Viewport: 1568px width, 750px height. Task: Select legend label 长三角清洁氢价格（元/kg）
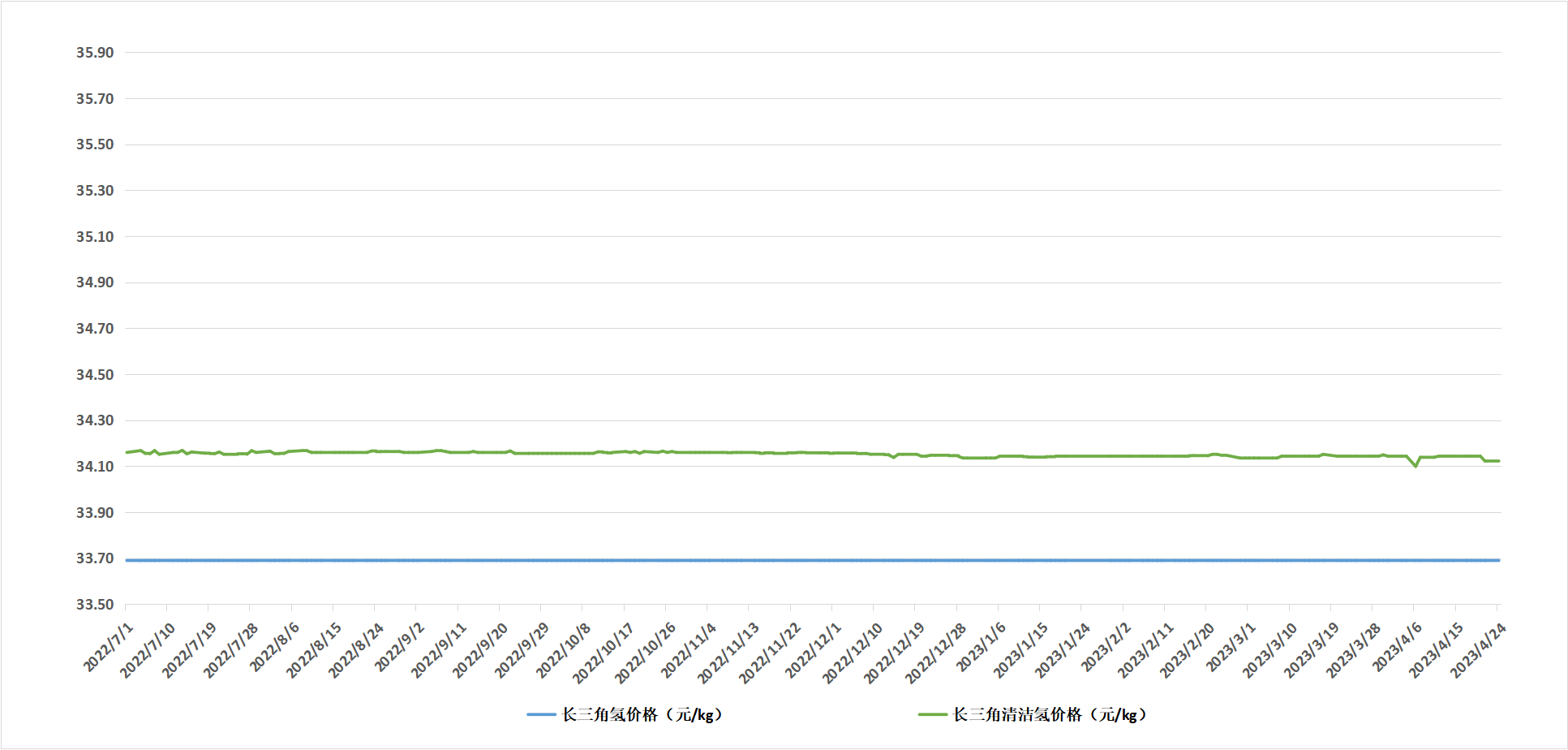[x=1049, y=714]
